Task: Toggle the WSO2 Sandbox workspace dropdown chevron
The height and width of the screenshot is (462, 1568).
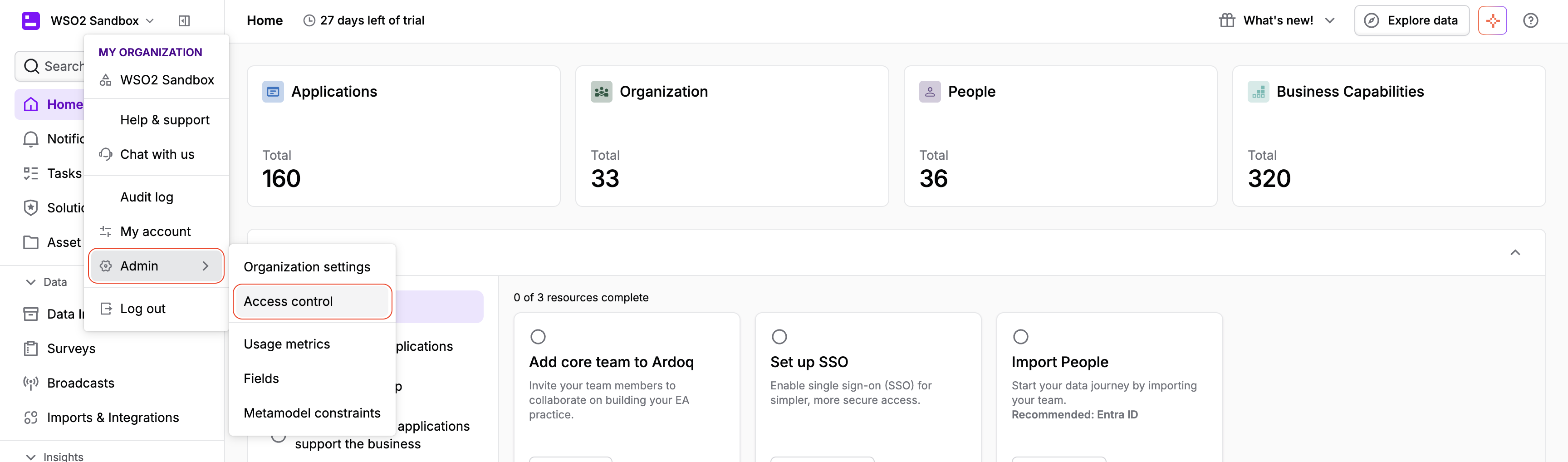Action: pos(150,21)
